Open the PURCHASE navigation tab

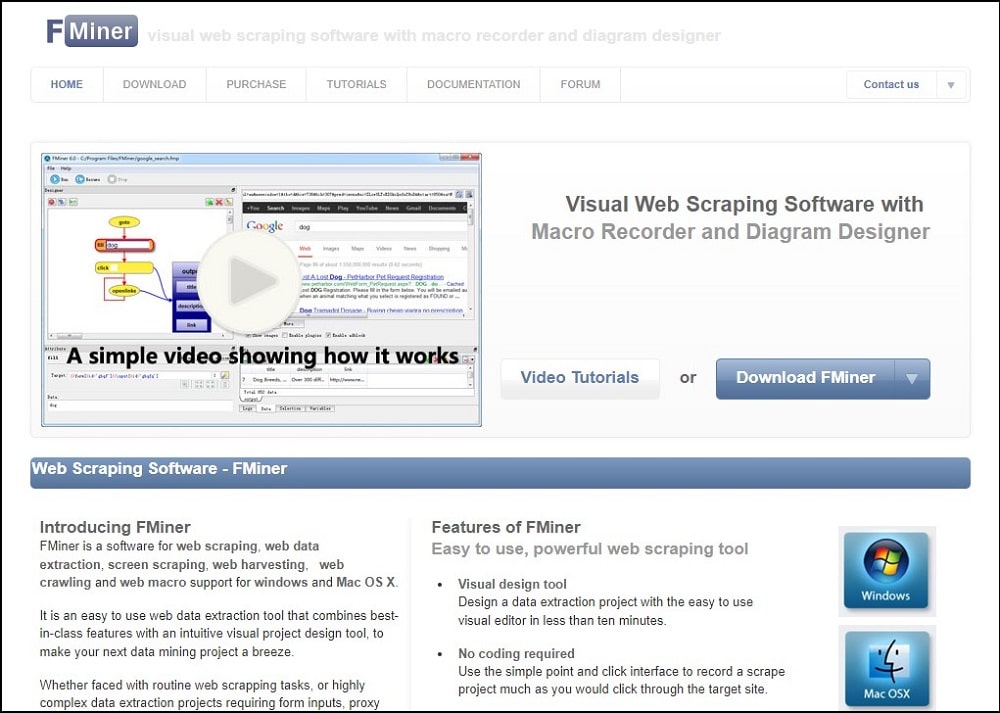256,84
